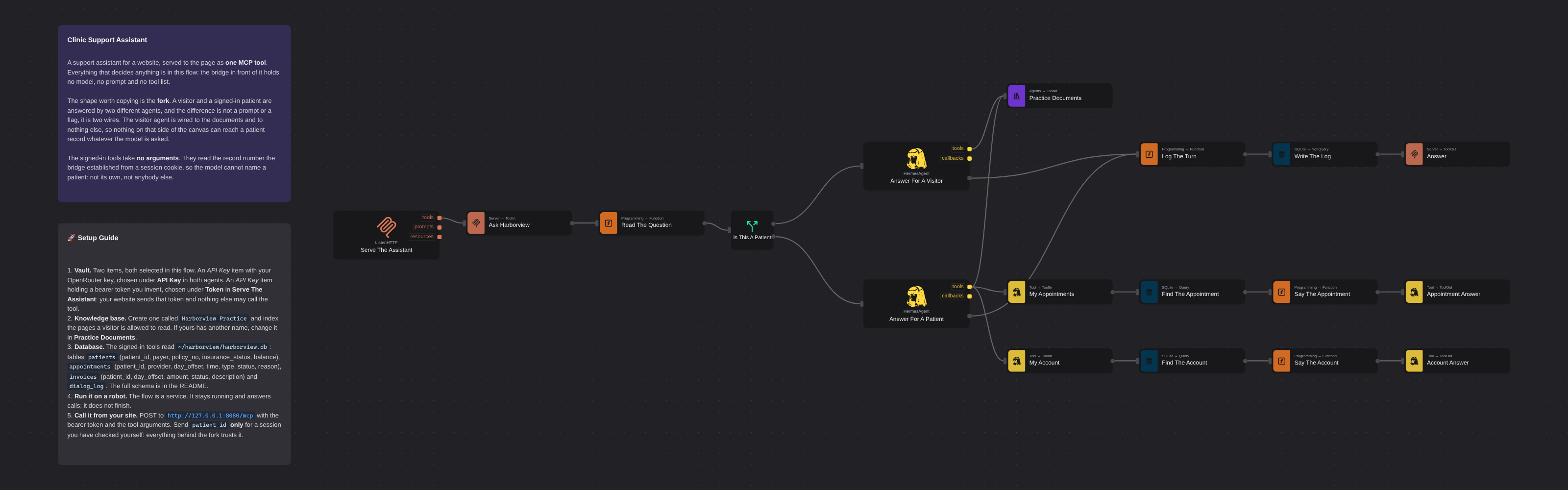
Task: Click the appointments table name in Setup Guide
Action: tap(90, 367)
